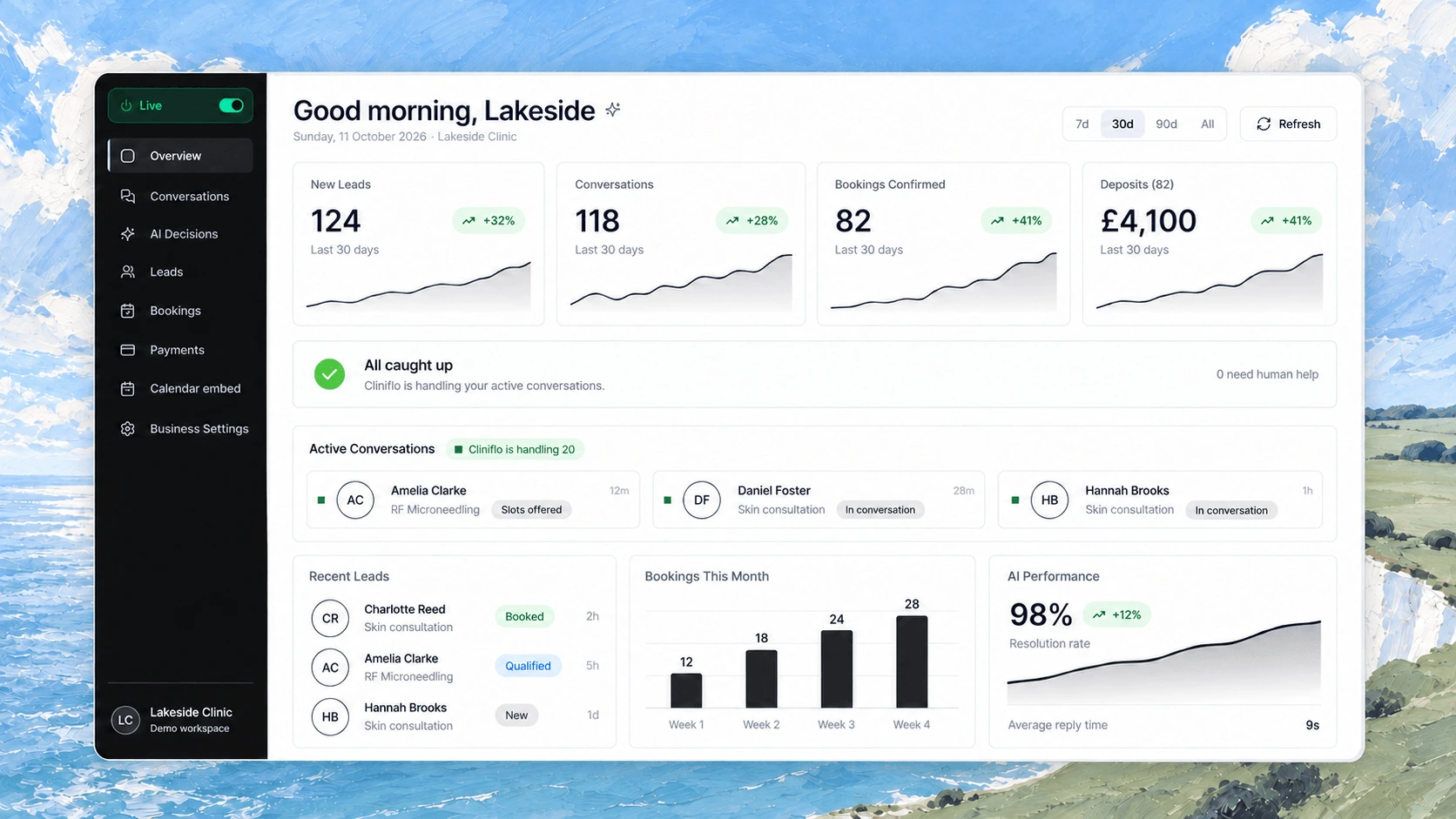Select the All time range

coord(1207,124)
